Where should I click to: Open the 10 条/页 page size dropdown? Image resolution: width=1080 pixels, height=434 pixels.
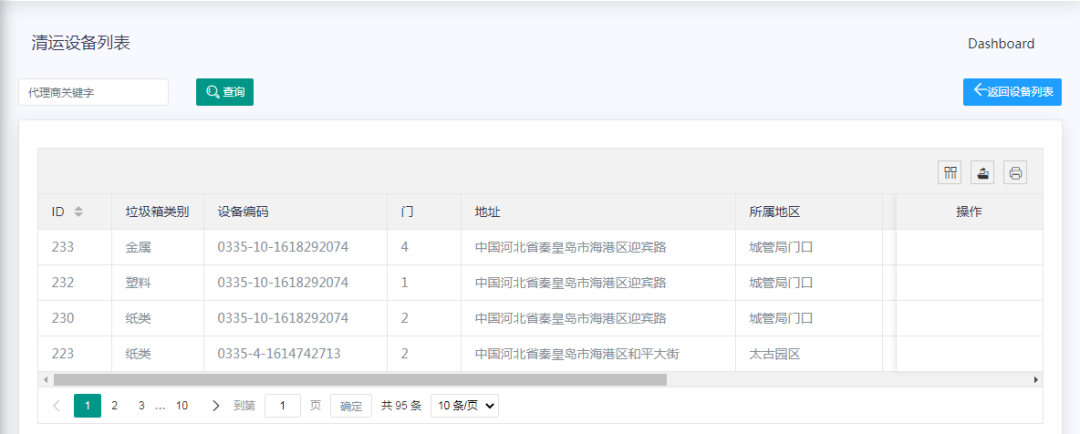464,406
